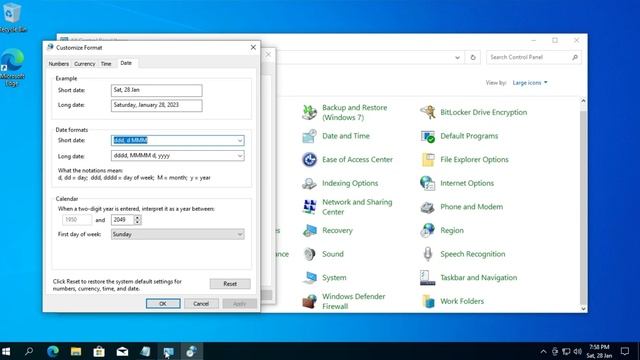Screen dimensions: 640x360
Task: Click the taskbar search magnifier
Action: (29, 351)
